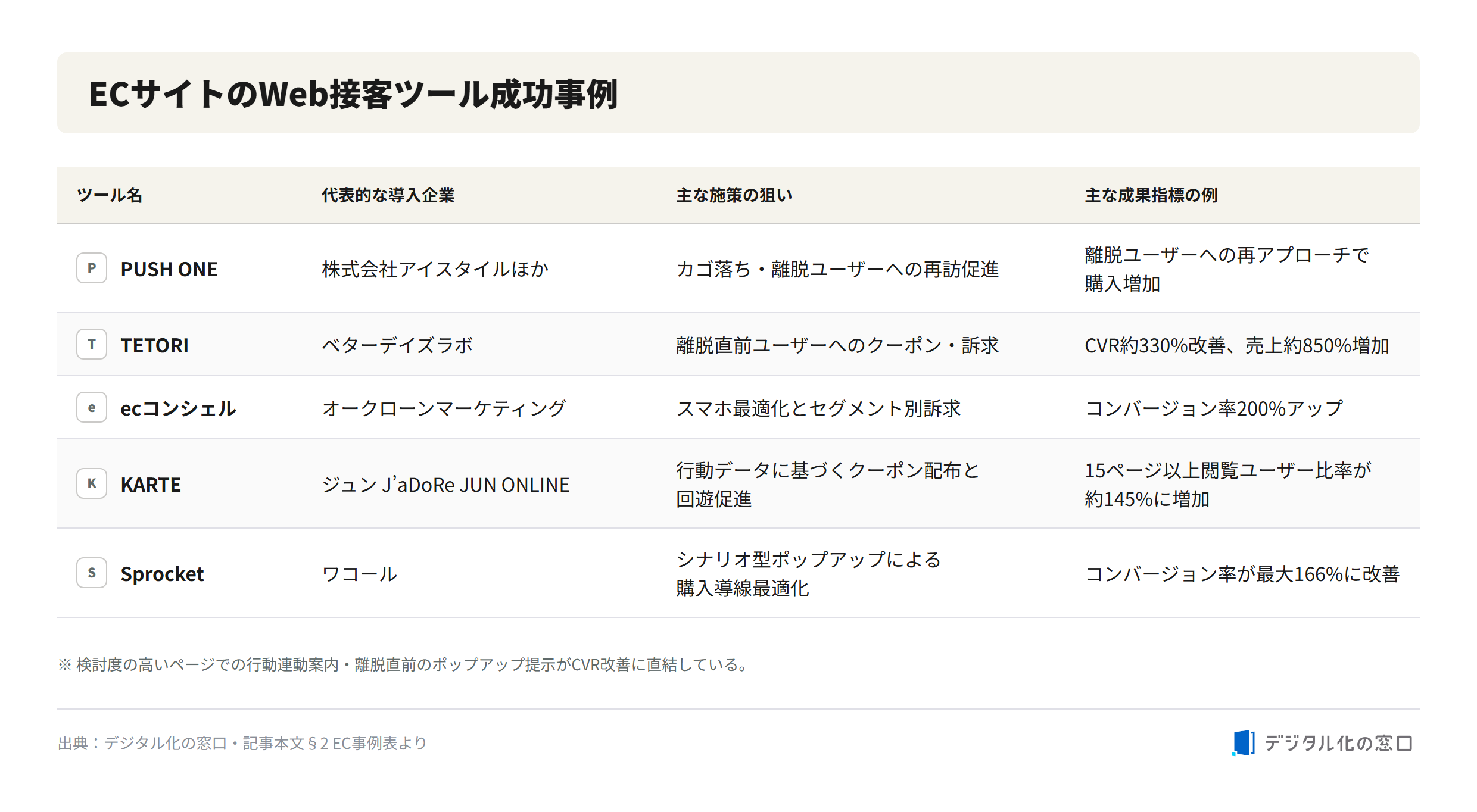Image resolution: width=1477 pixels, height=812 pixels.
Task: Click スマホ最適化とセグメント別訴求 cell
Action: [x=818, y=408]
